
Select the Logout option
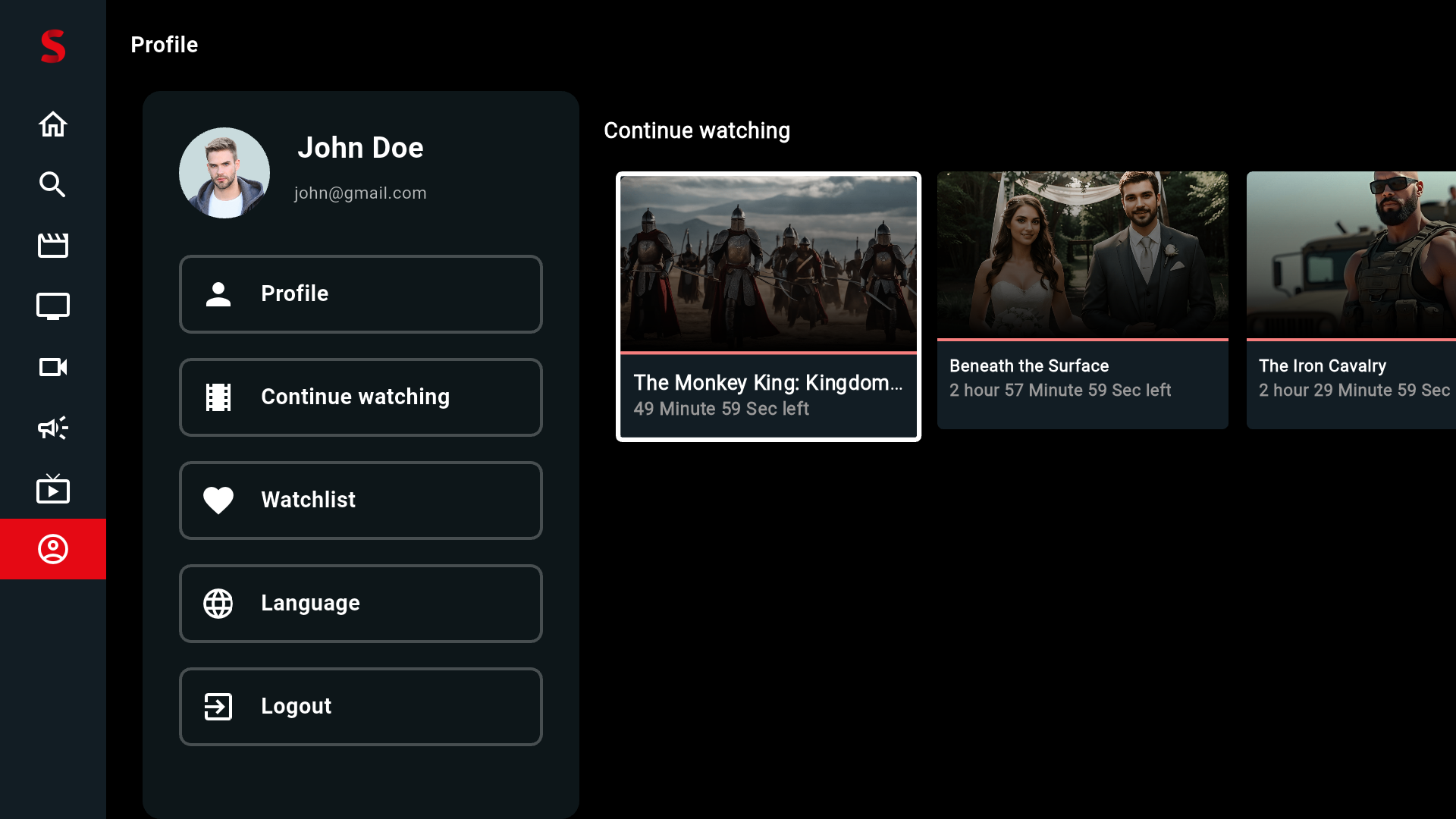pyautogui.click(x=360, y=706)
